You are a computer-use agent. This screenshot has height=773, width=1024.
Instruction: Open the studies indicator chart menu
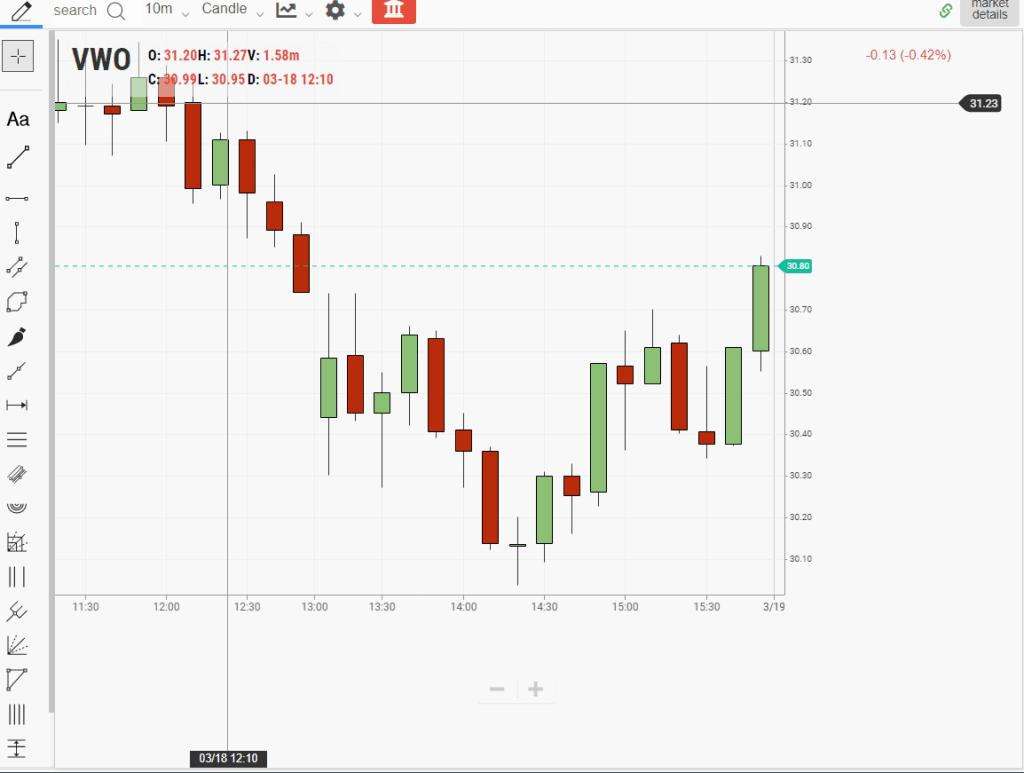coord(294,11)
